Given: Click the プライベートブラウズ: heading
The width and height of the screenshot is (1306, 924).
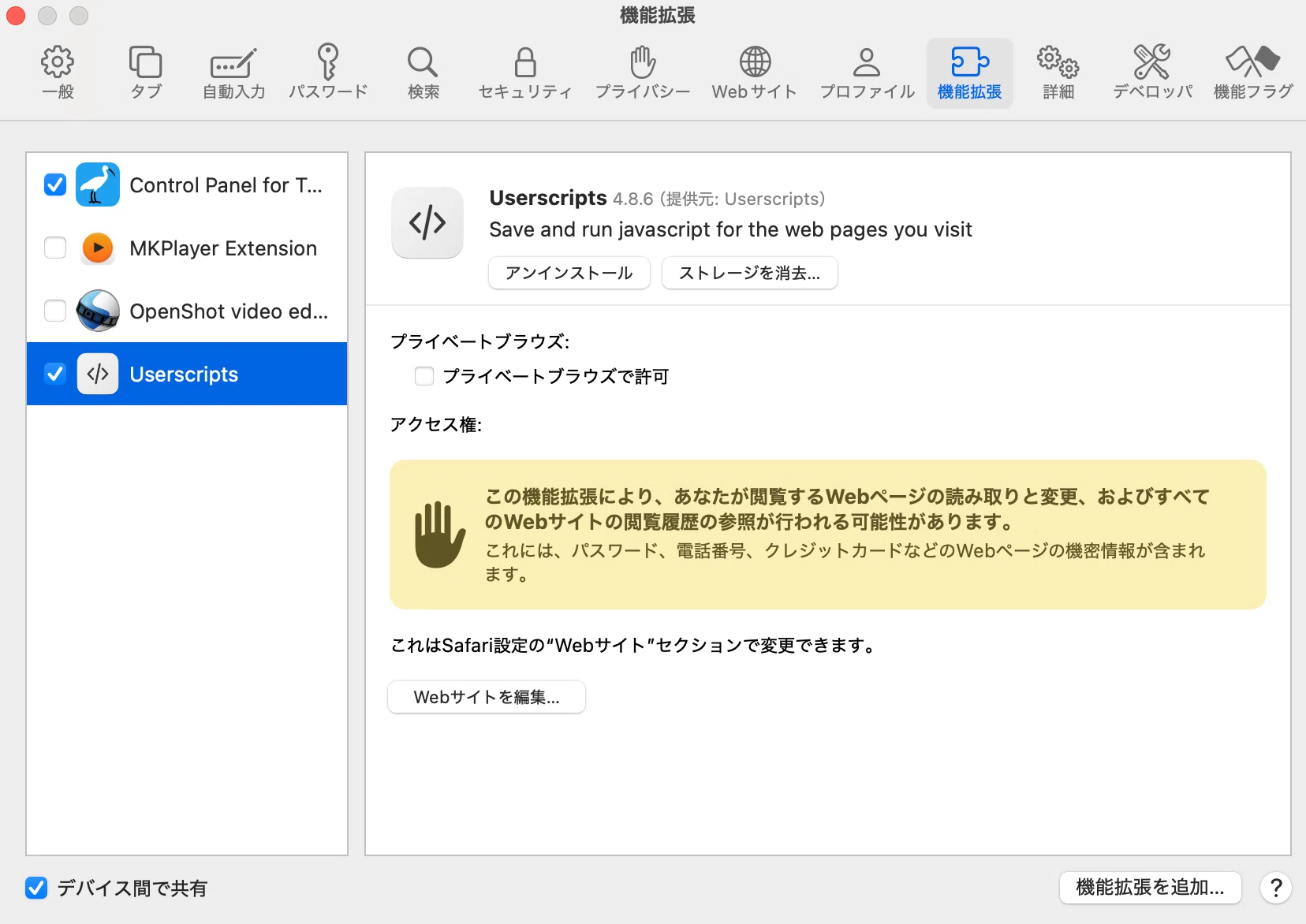Looking at the screenshot, I should [x=480, y=341].
